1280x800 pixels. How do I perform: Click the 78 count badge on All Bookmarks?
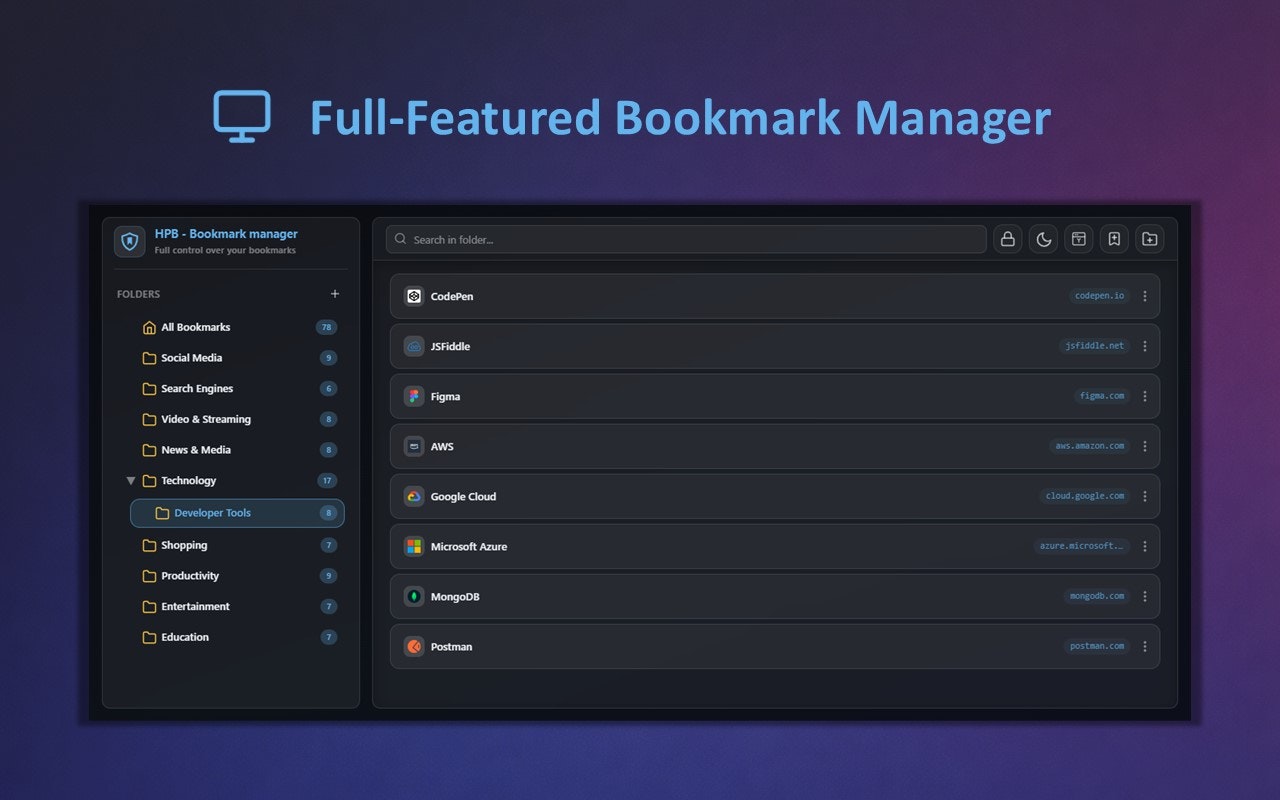(x=326, y=327)
